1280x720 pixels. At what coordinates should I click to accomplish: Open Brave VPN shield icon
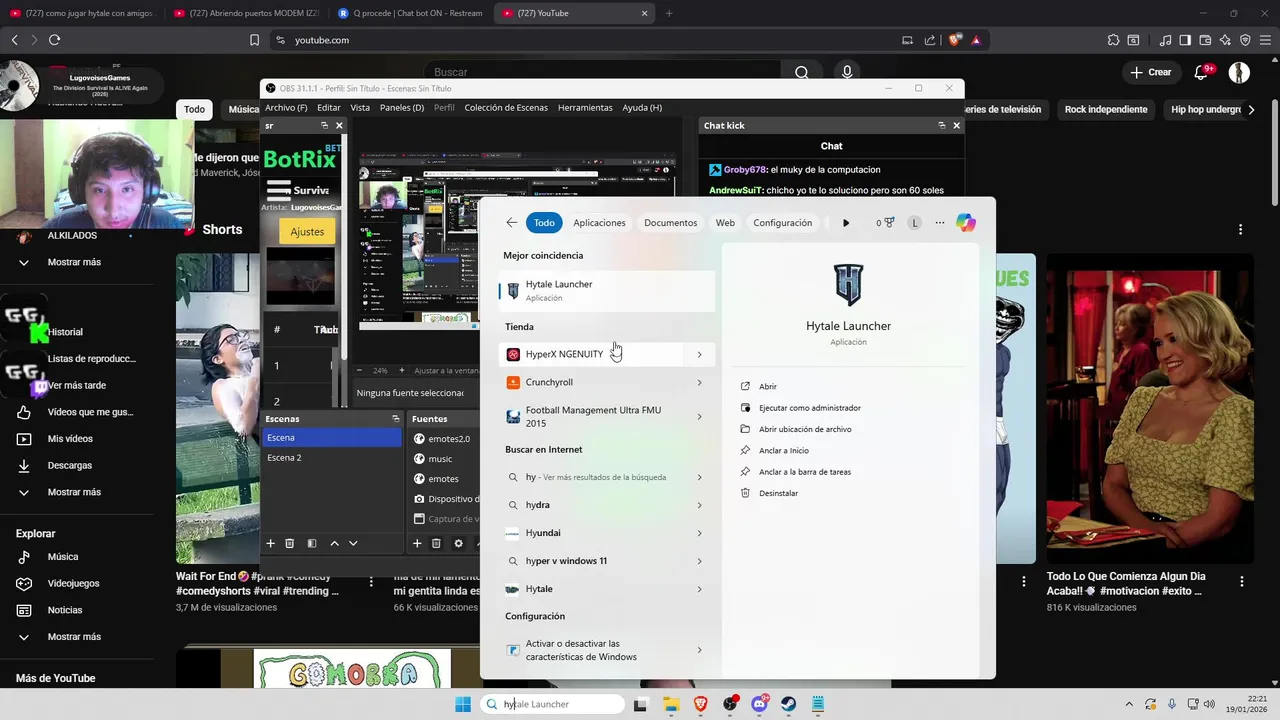click(1245, 40)
